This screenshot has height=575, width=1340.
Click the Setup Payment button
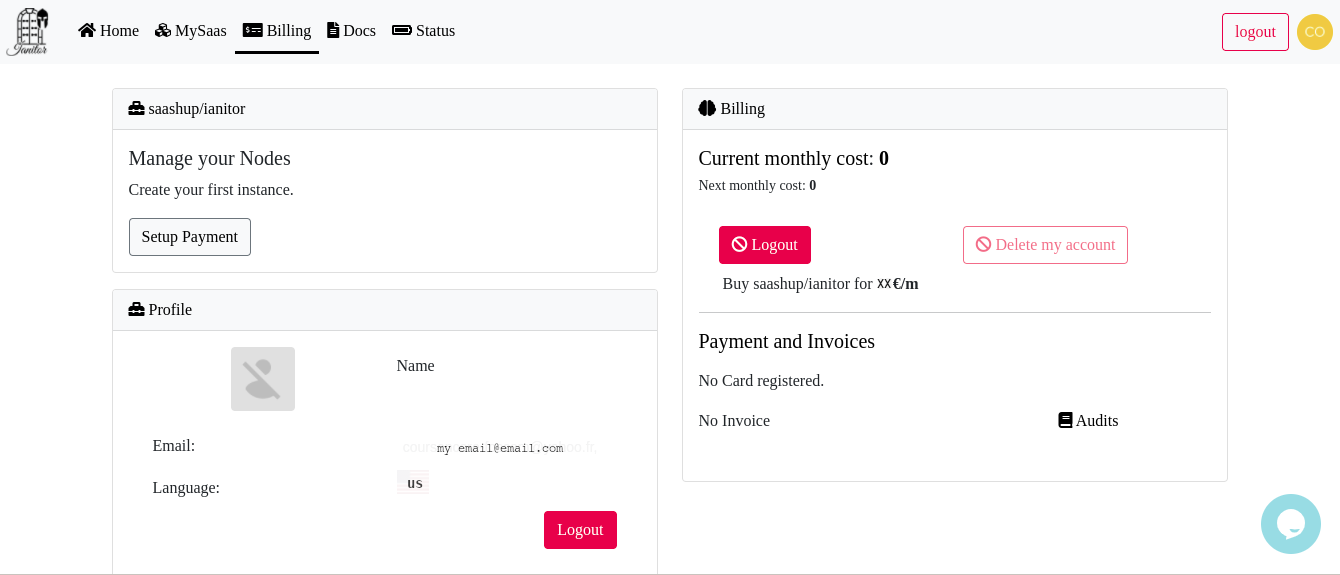tap(190, 237)
